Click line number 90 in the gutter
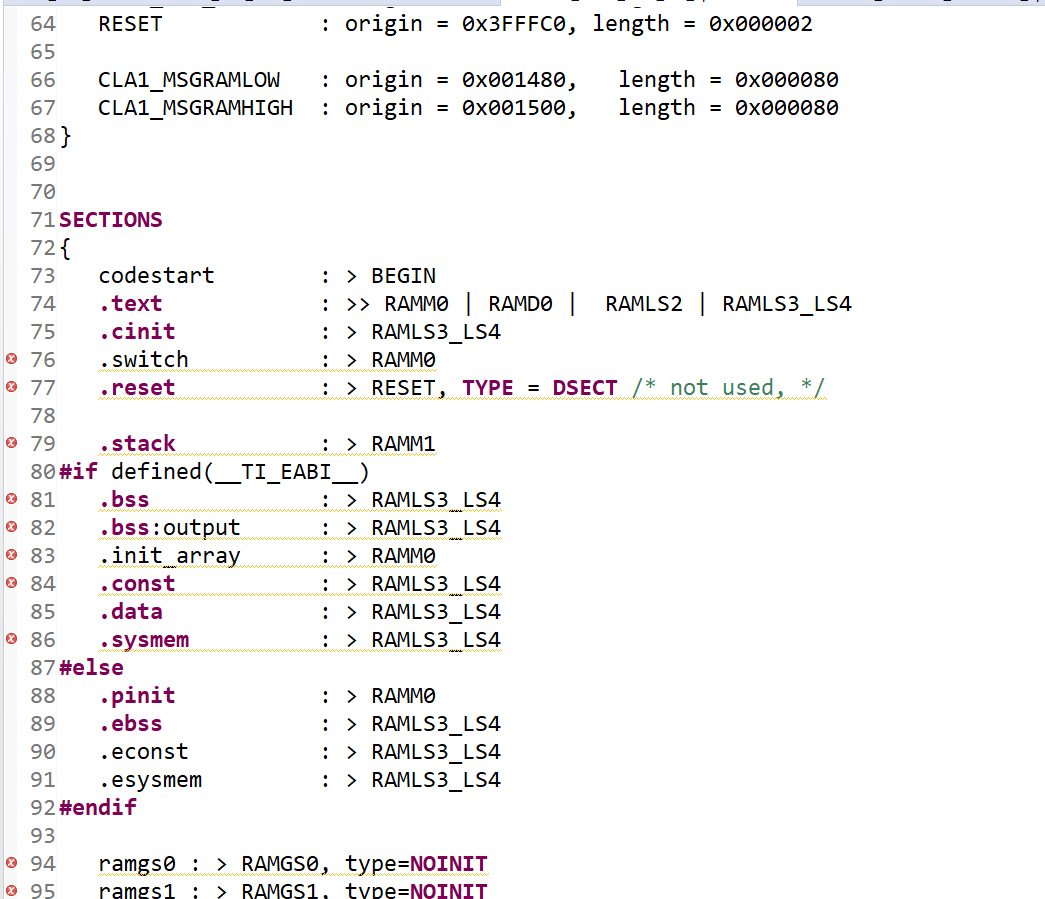 [41, 751]
